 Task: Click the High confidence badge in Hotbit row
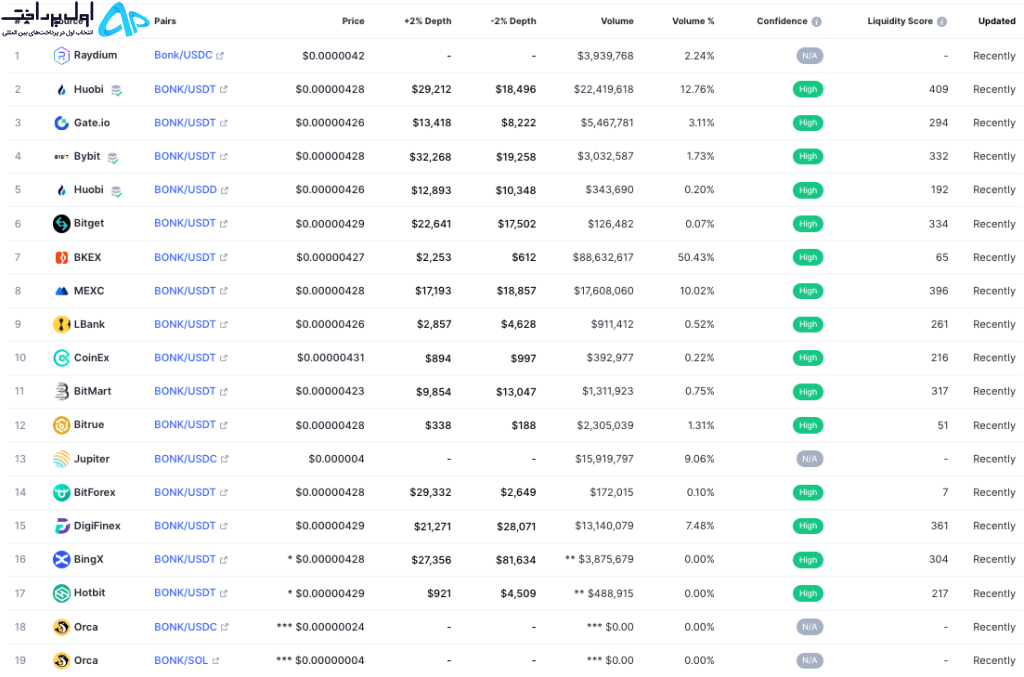(x=808, y=593)
